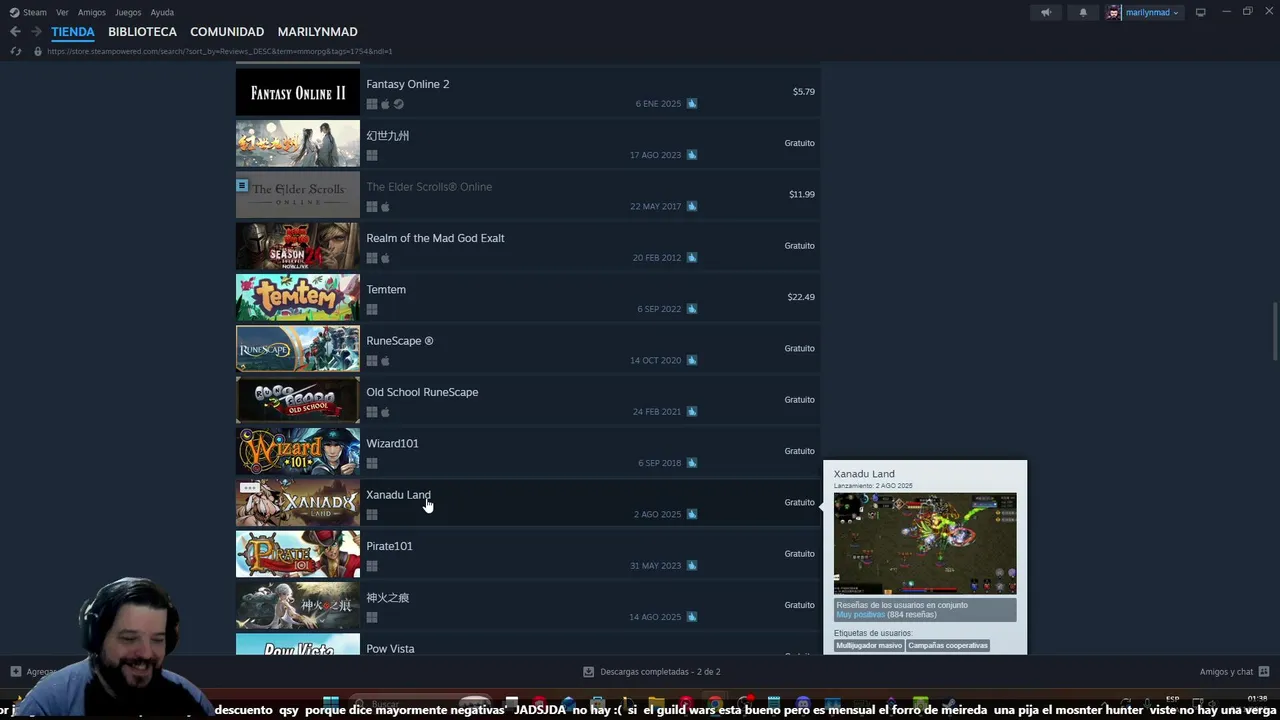Click review icon beside 17 AGO 2023

pyautogui.click(x=692, y=155)
